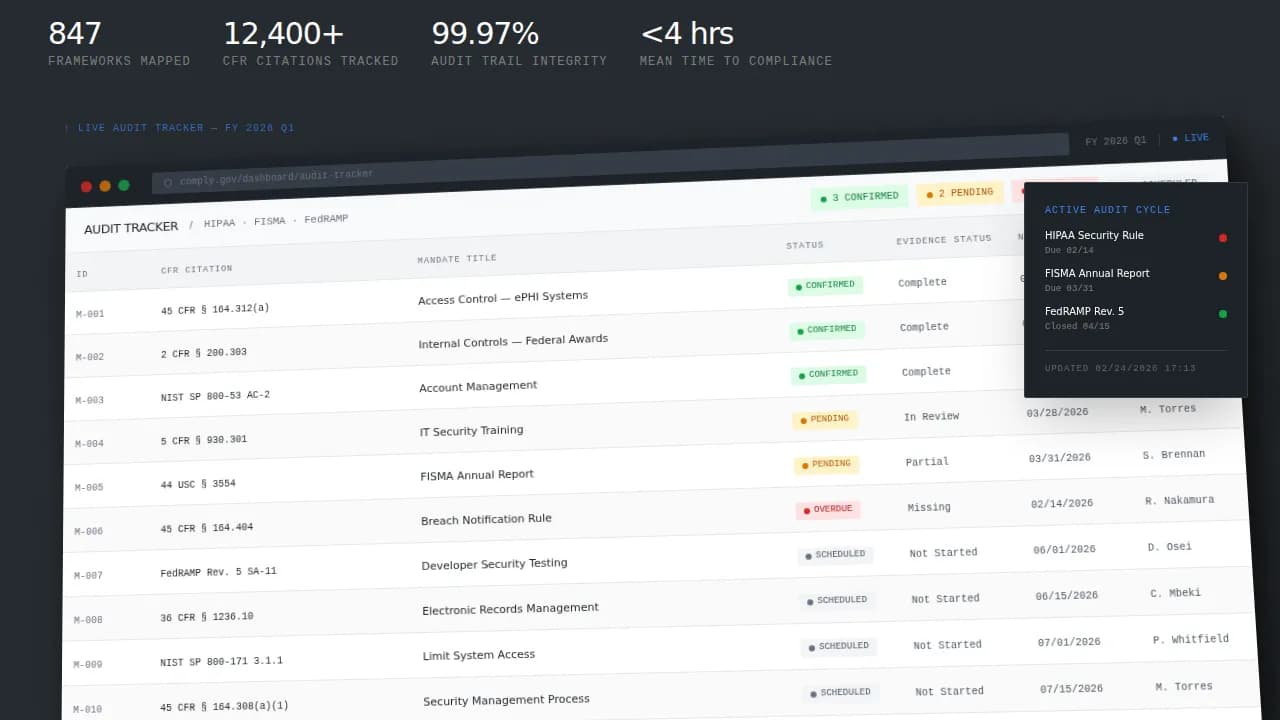Click SCHEDULED badge on Limit System Access row
The width and height of the screenshot is (1280, 720).
coord(839,647)
